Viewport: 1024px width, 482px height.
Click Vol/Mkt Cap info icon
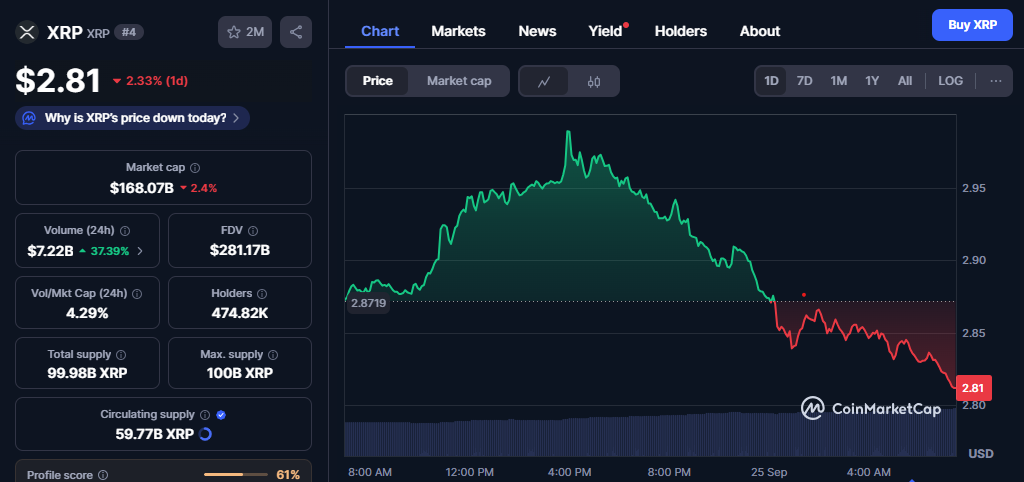tap(137, 294)
